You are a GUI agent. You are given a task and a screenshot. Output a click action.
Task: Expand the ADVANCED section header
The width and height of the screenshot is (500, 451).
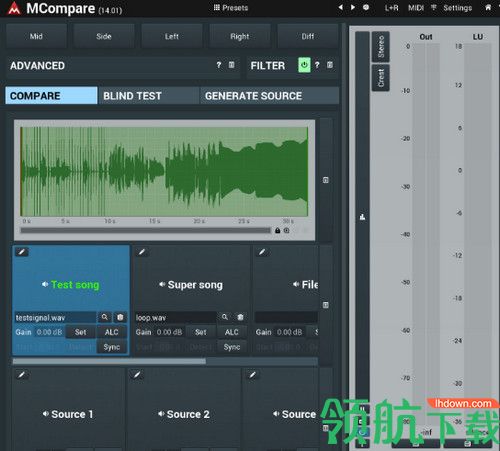pos(37,66)
